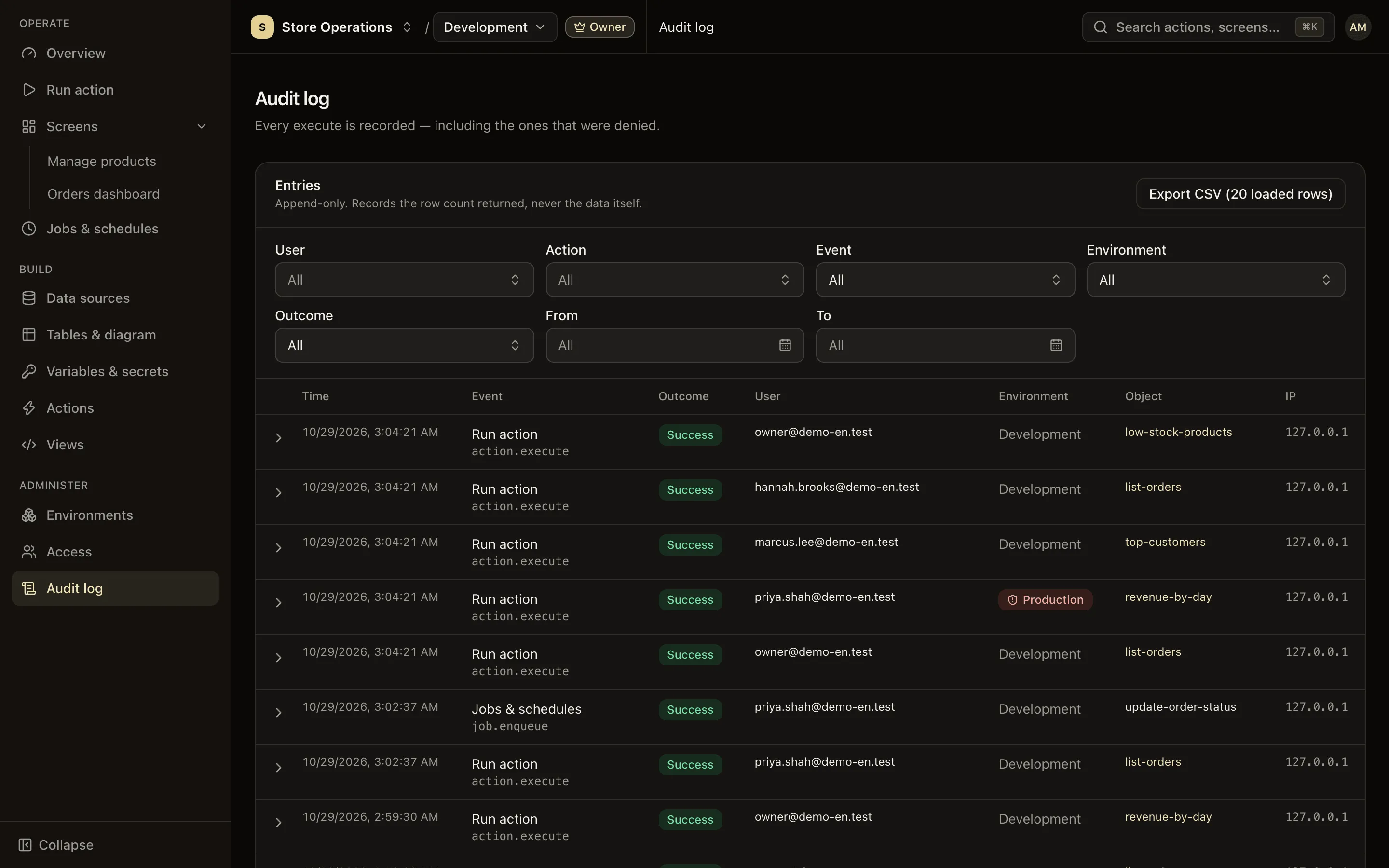1389x868 pixels.
Task: Expand the low-stock-products log row
Action: [x=278, y=438]
